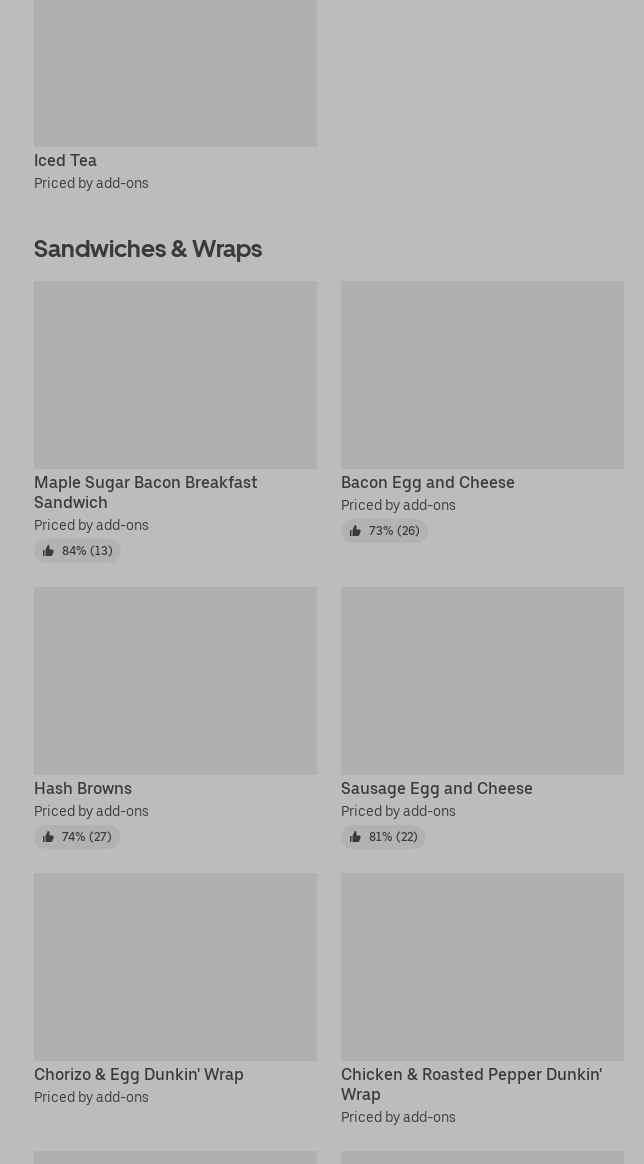Click thumbs-up icon beside 74% rating
Image resolution: width=644 pixels, height=1164 pixels.
pyautogui.click(x=48, y=837)
